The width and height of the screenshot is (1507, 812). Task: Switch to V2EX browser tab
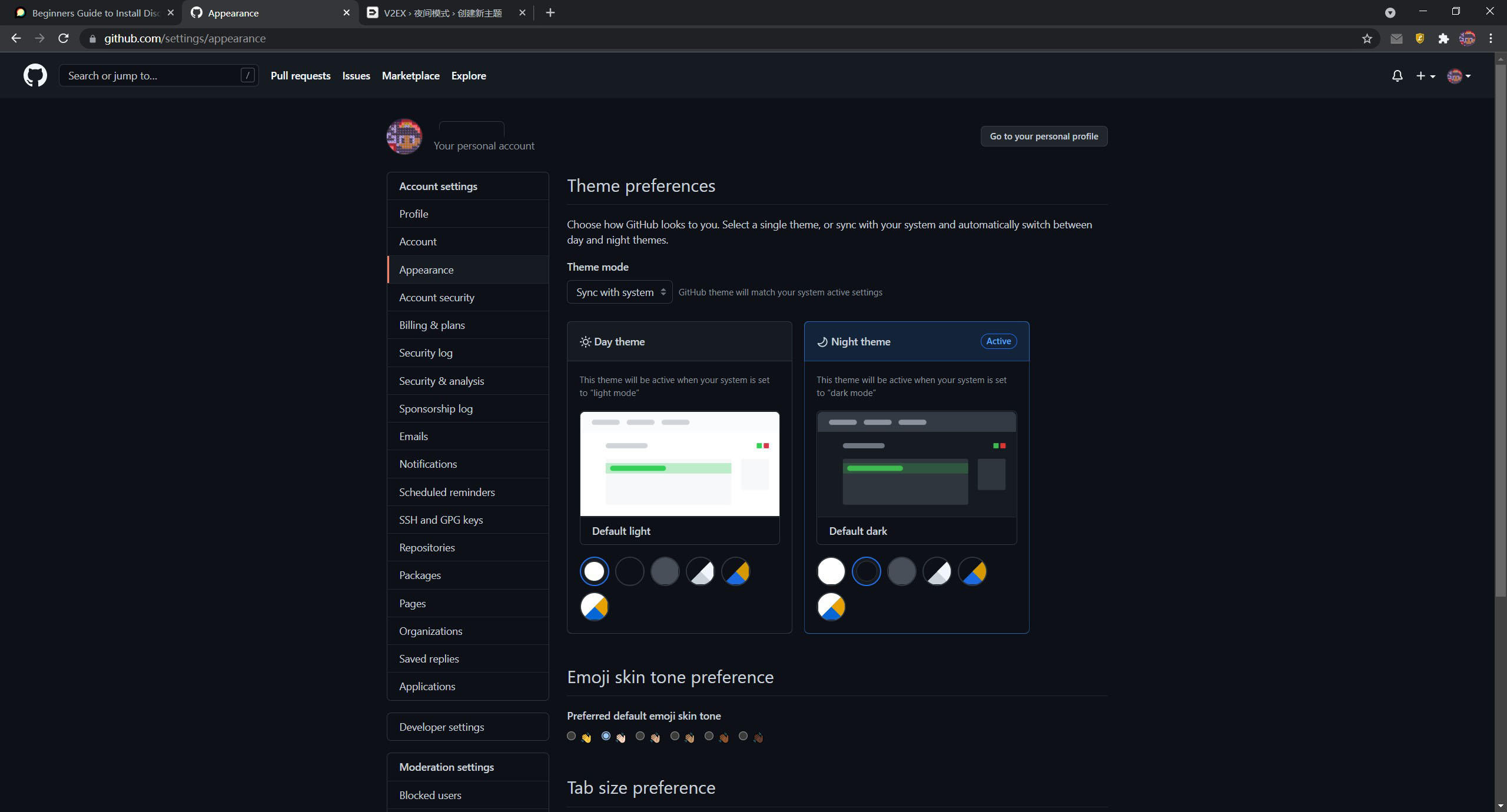[x=442, y=13]
